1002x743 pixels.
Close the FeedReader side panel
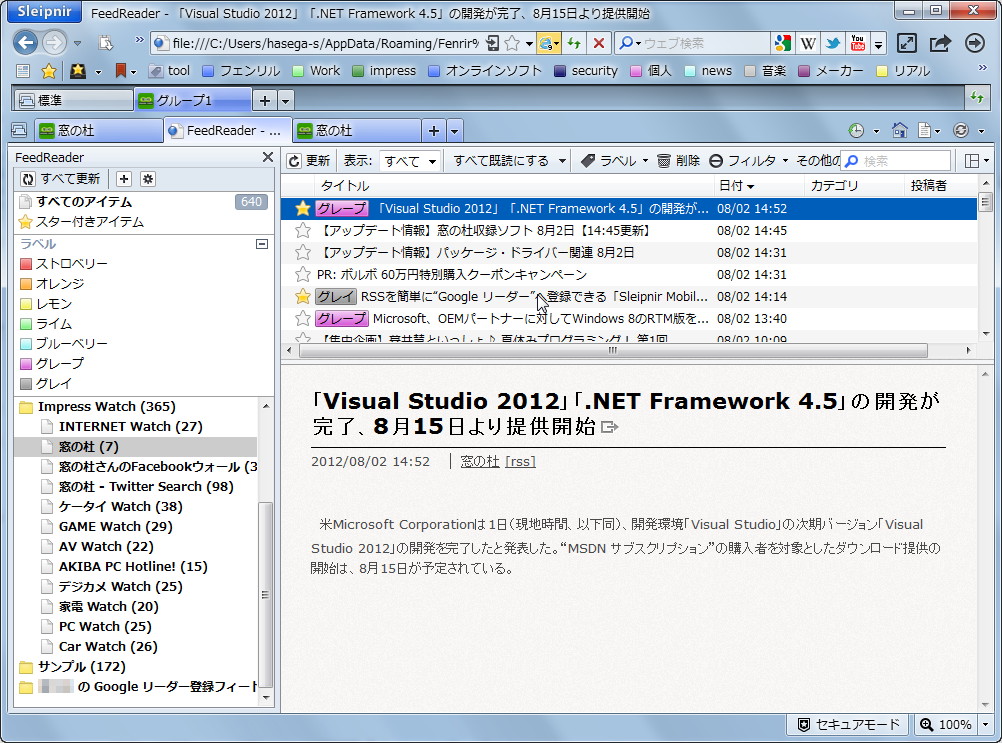tap(268, 157)
